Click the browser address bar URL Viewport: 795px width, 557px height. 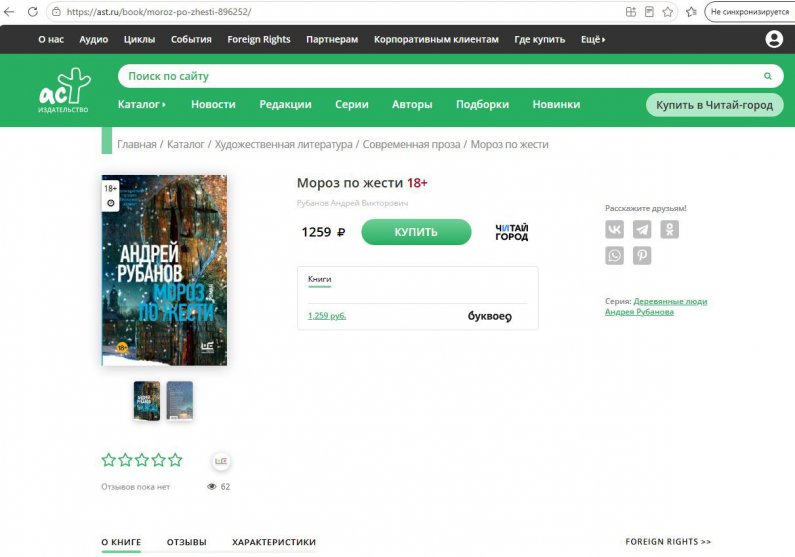tap(159, 12)
